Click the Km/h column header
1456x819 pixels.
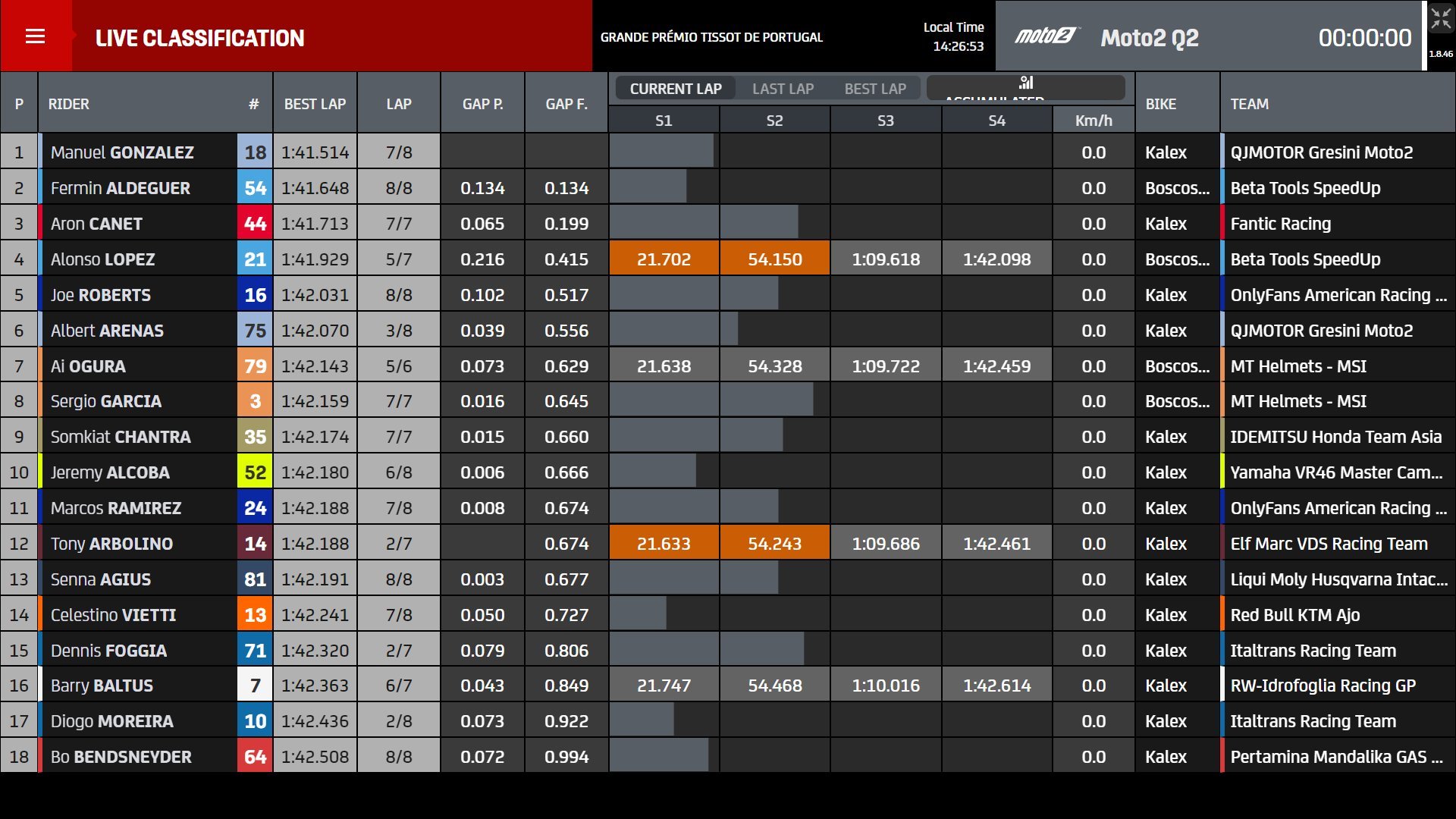pyautogui.click(x=1093, y=121)
